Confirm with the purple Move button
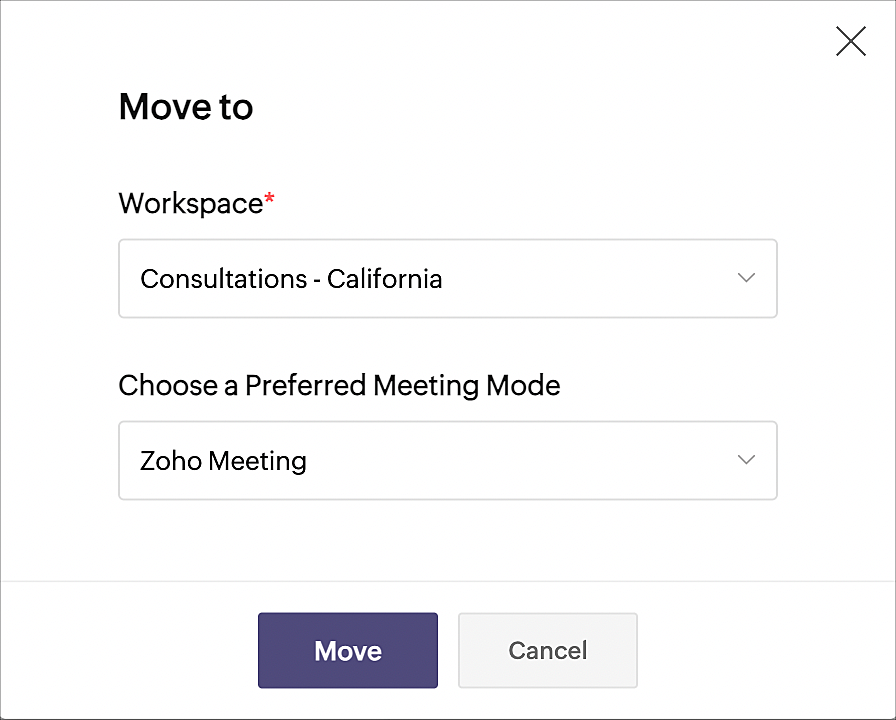Image resolution: width=896 pixels, height=720 pixels. tap(348, 651)
